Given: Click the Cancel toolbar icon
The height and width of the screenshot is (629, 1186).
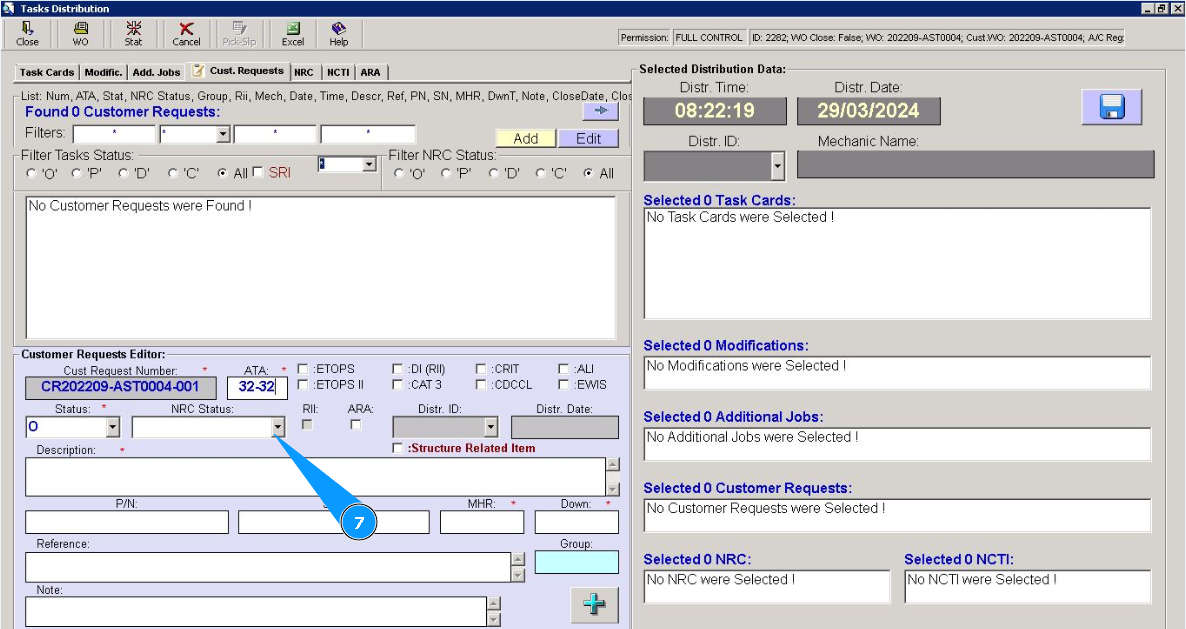Looking at the screenshot, I should (186, 34).
